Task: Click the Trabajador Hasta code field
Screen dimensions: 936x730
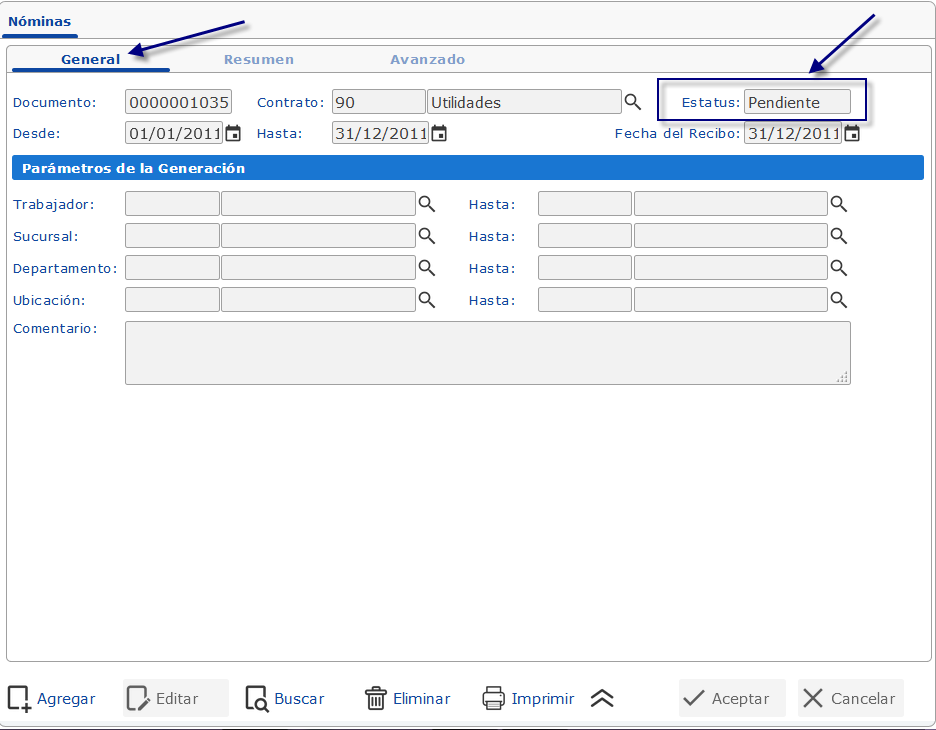Action: tap(584, 204)
